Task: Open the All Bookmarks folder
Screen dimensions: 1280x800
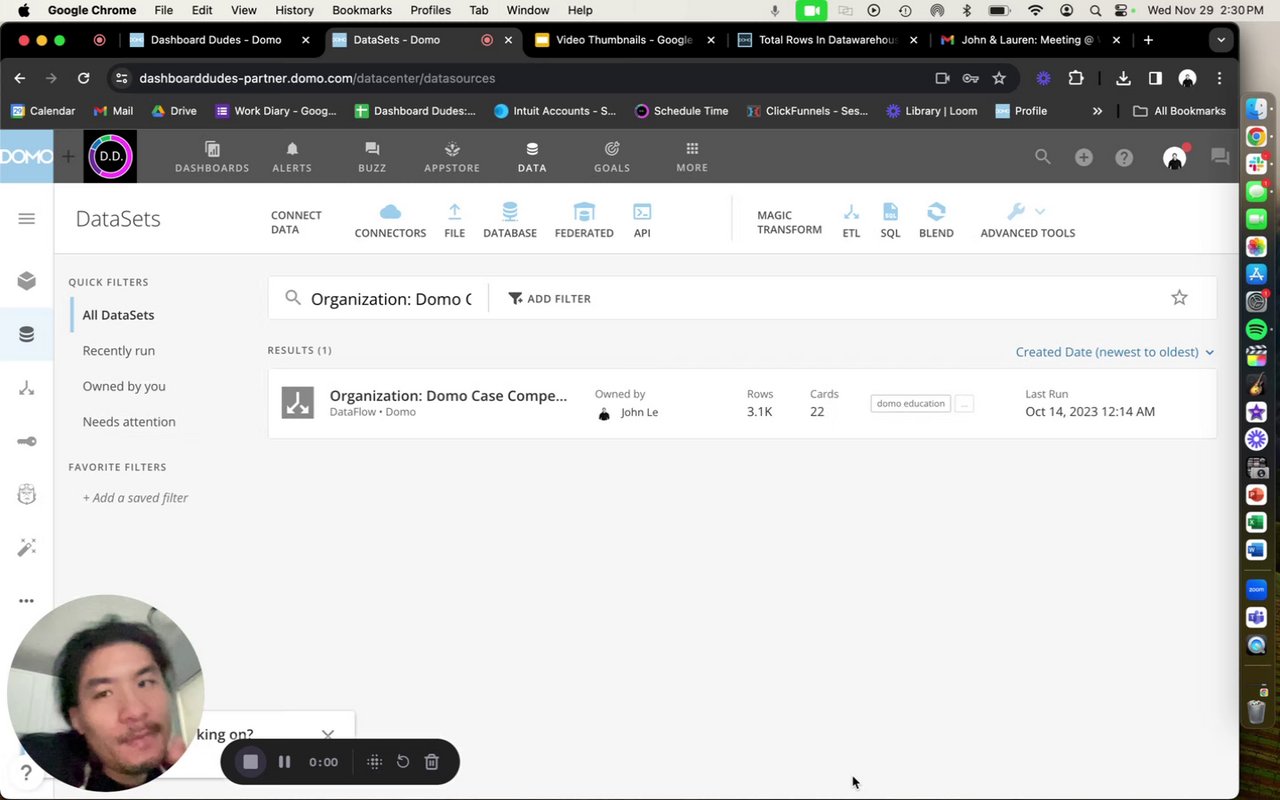Action: (1179, 111)
